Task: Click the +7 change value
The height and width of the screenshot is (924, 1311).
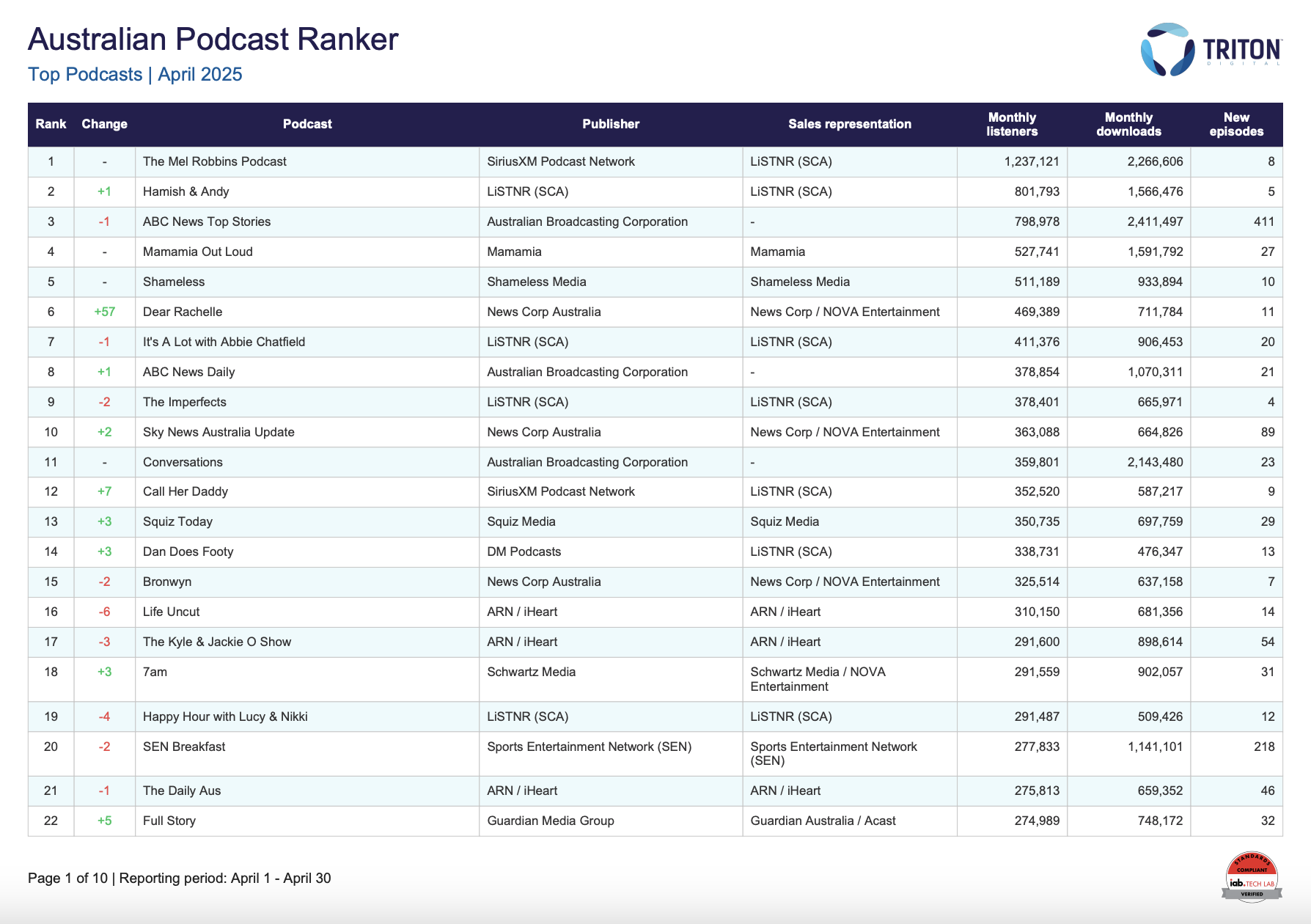Action: coord(105,491)
